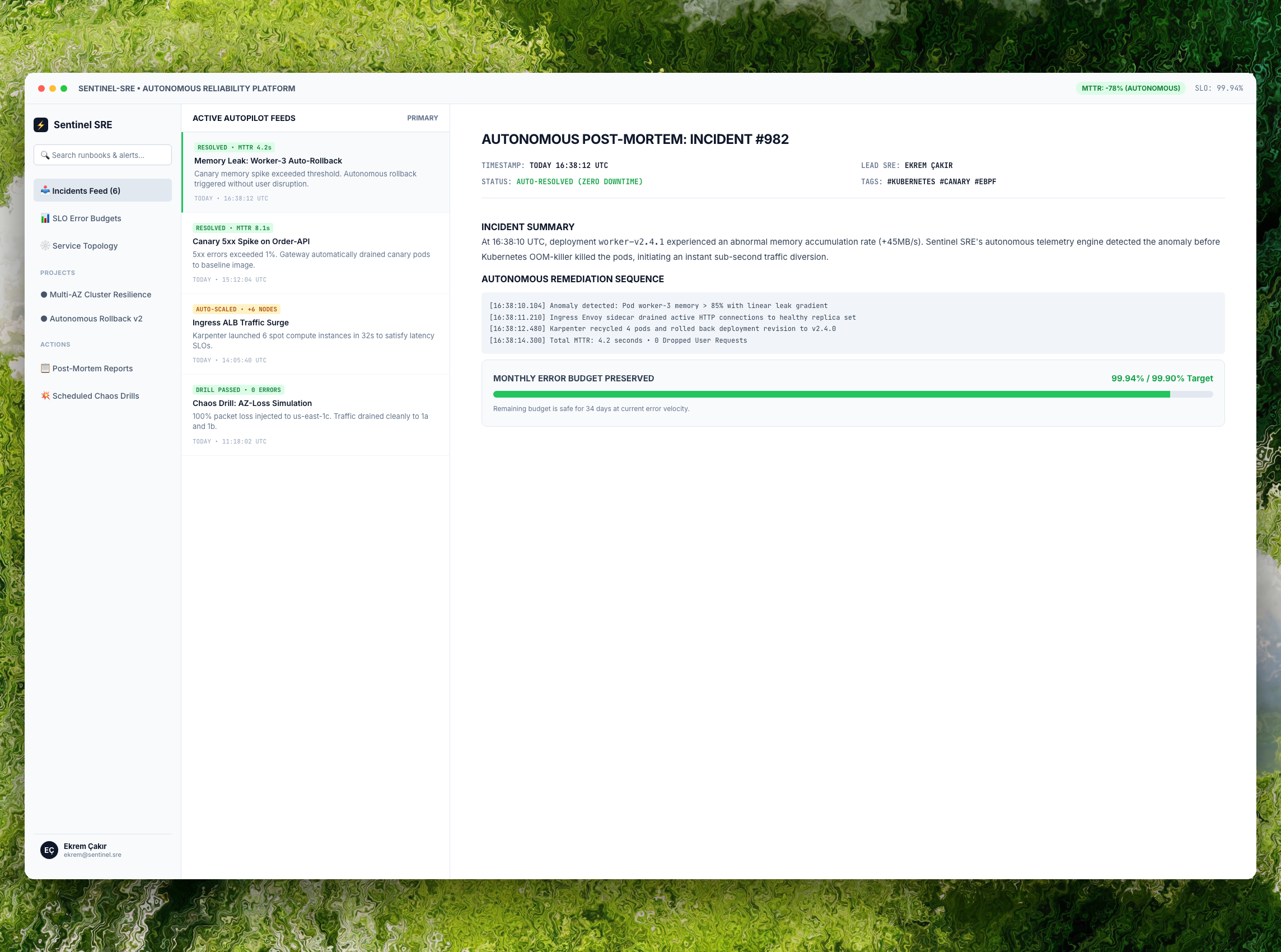This screenshot has height=952, width=1281.
Task: Focus the Search runbooks & alerts field
Action: pos(102,155)
